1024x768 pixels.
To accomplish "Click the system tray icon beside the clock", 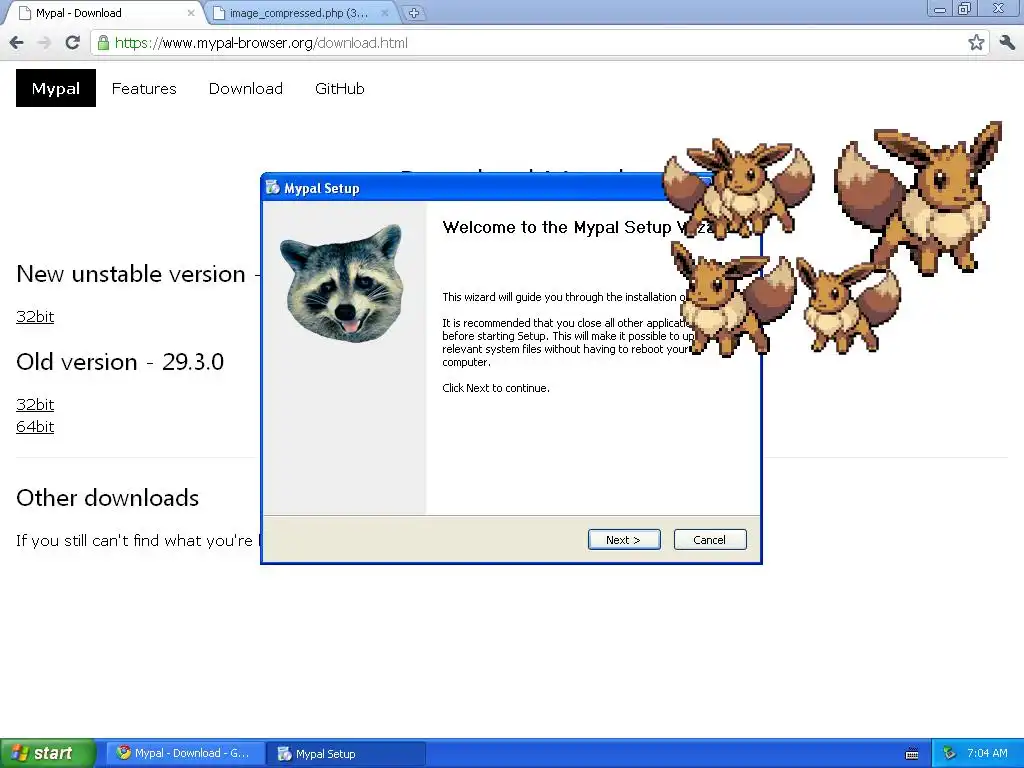I will 950,754.
